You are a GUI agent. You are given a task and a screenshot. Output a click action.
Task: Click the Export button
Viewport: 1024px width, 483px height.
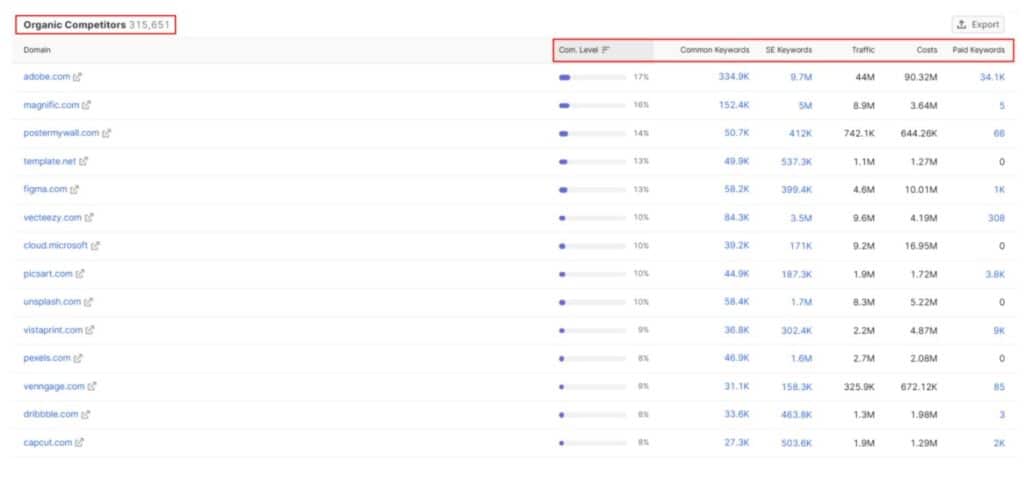pyautogui.click(x=978, y=25)
